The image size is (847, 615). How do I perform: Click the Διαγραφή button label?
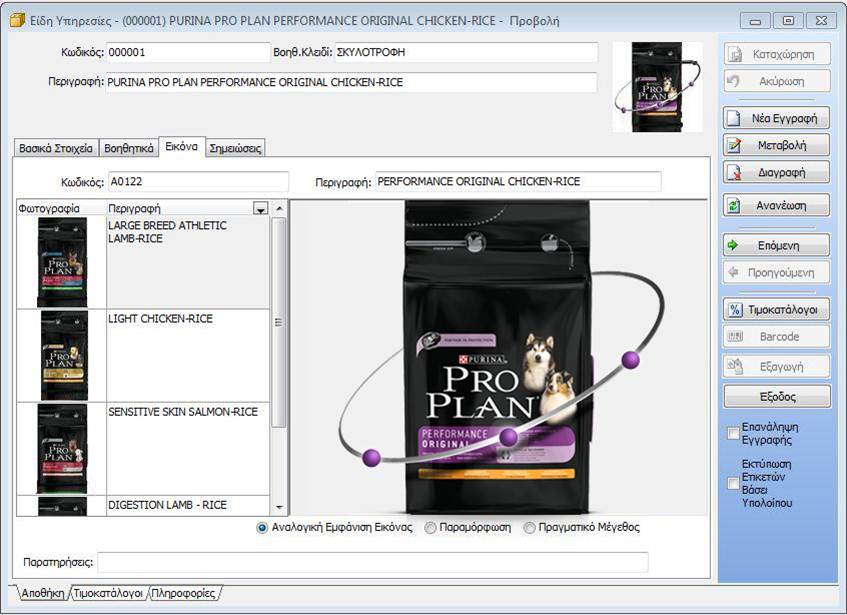(x=782, y=173)
